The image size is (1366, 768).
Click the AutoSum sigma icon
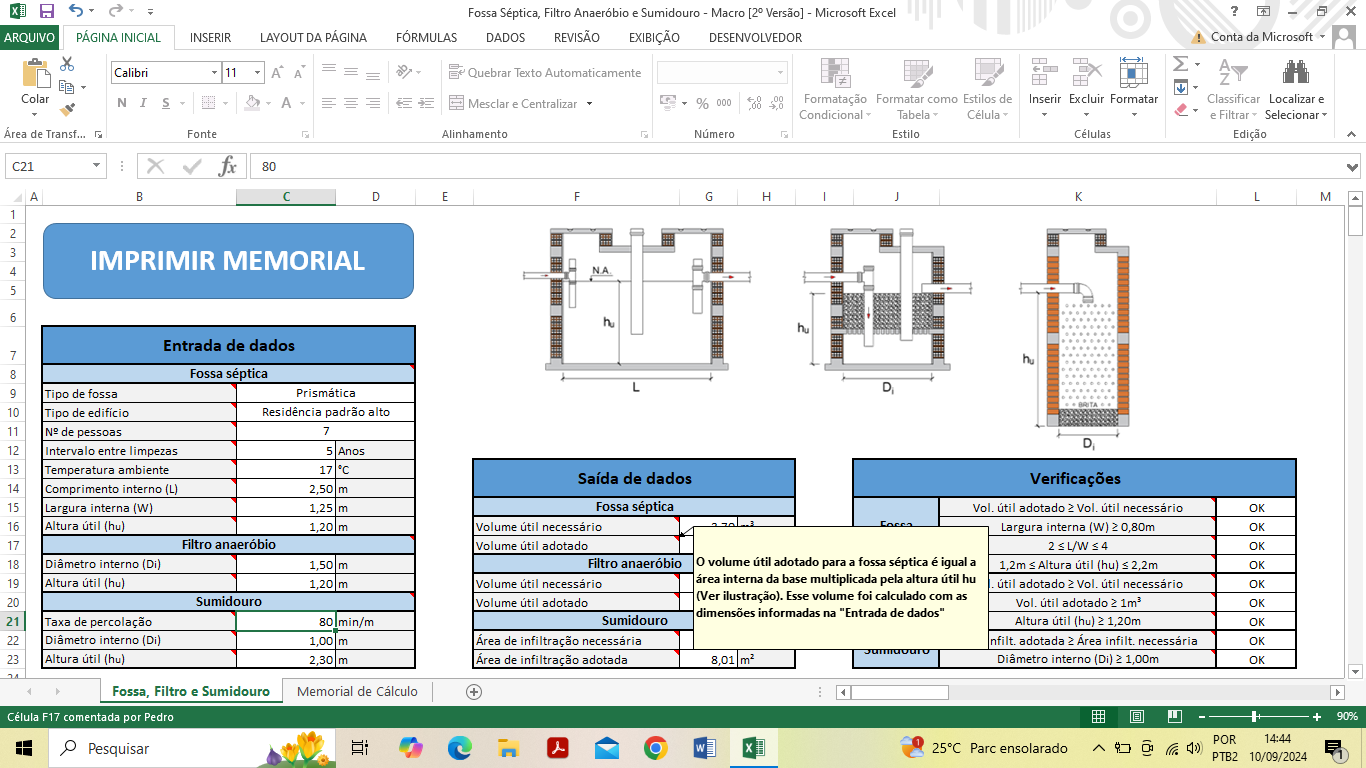click(x=1180, y=64)
